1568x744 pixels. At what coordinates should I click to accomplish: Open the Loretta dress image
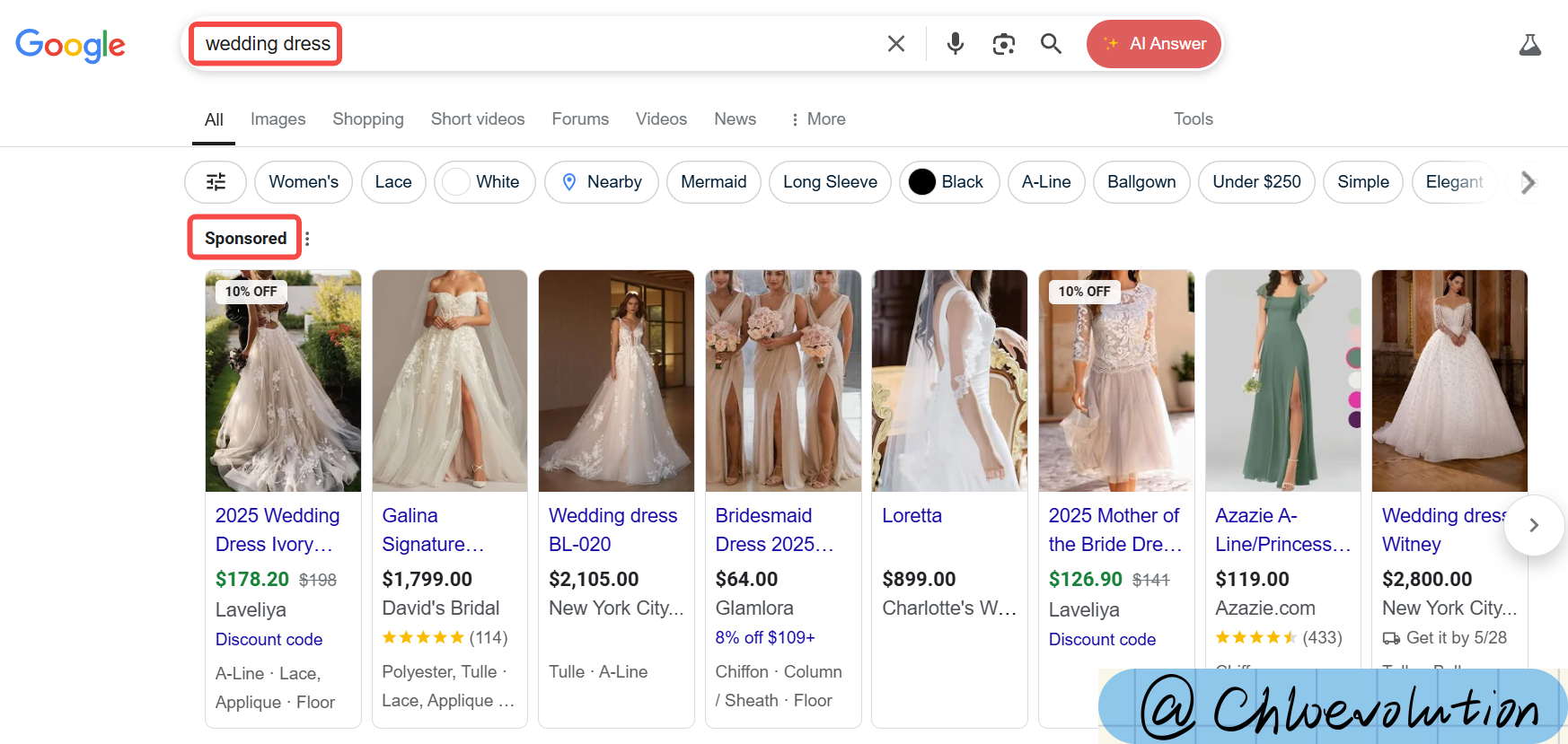(949, 381)
